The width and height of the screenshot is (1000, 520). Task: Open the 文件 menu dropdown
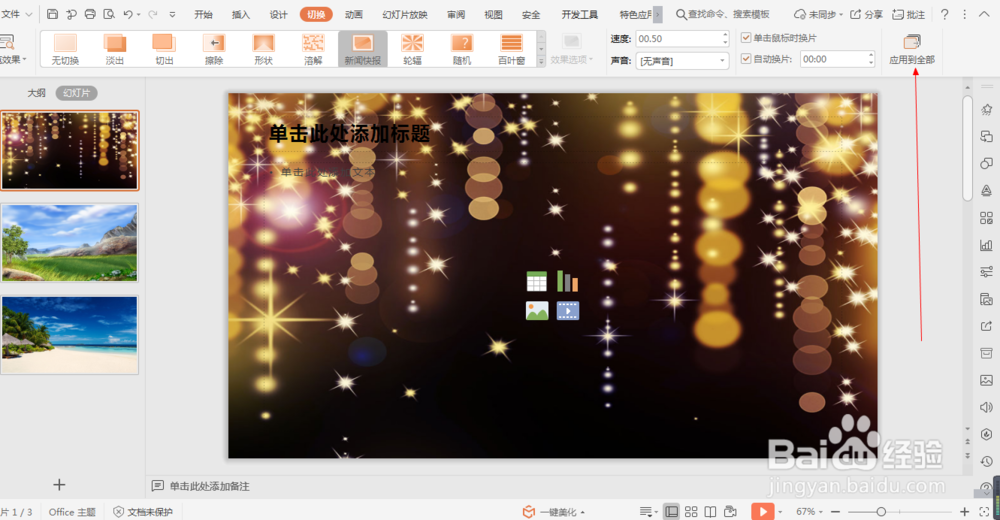[16, 14]
